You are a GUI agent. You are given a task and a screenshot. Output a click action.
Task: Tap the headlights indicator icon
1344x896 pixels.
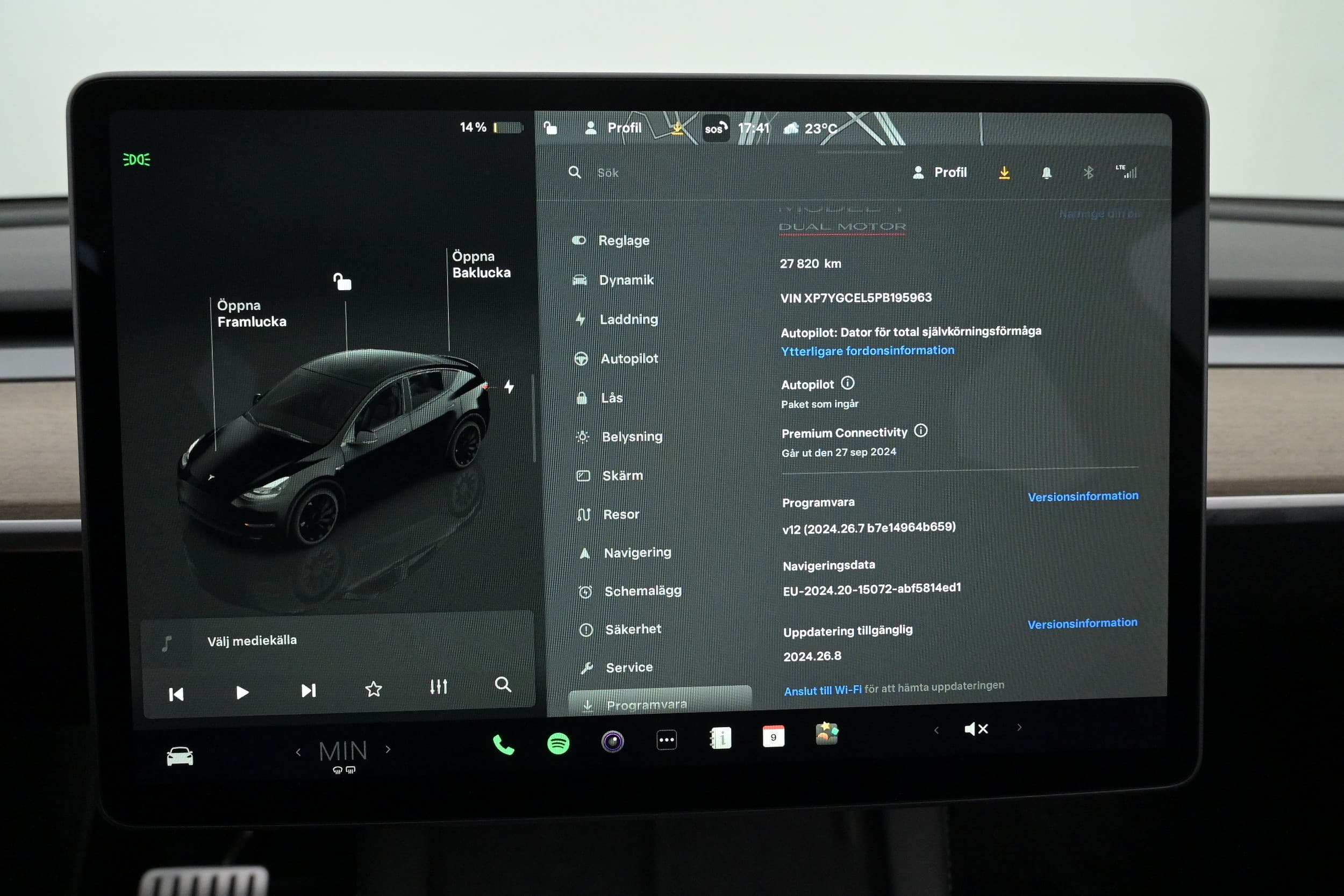pos(137,160)
